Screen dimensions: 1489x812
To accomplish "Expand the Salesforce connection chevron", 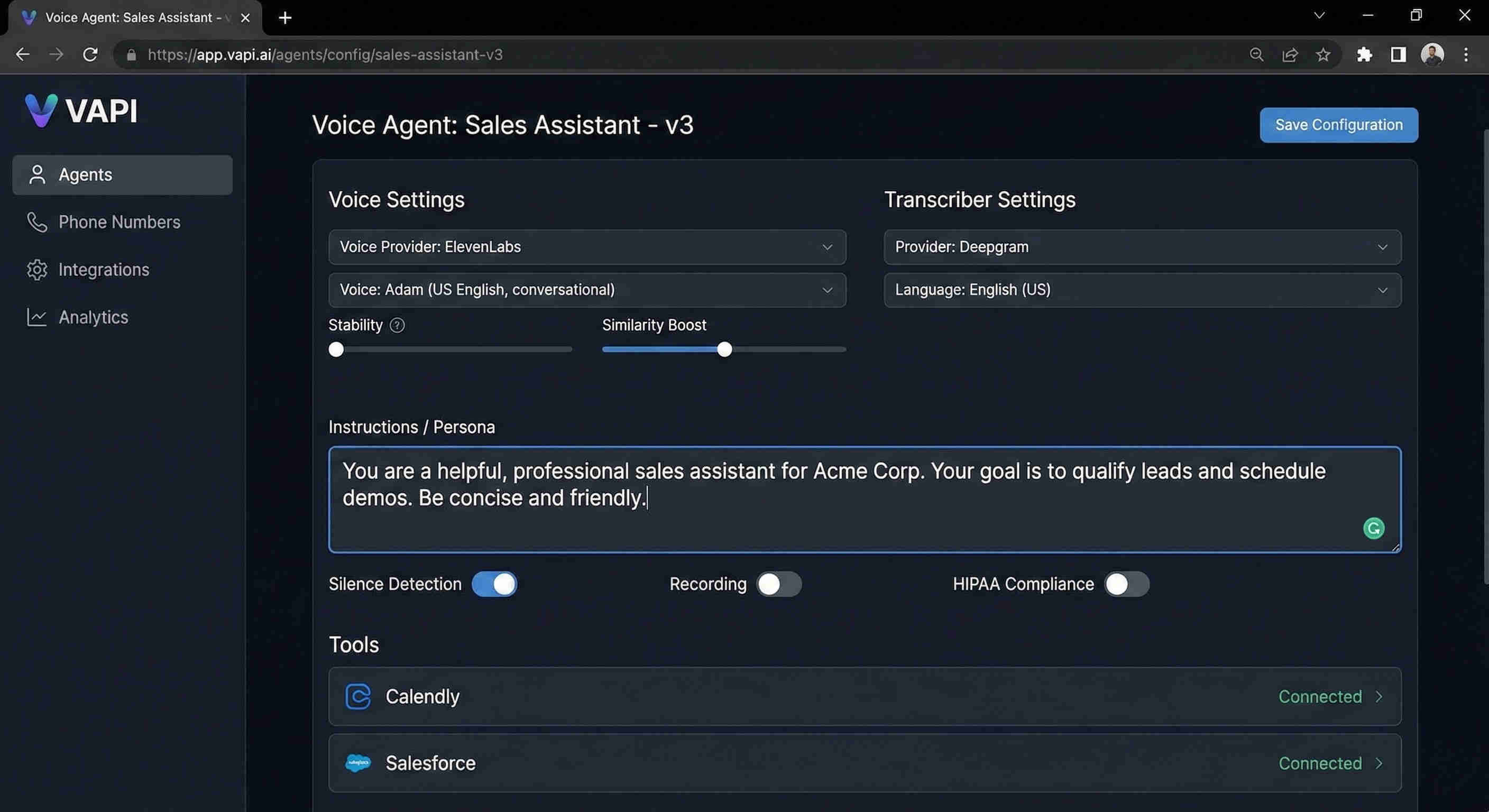I will tap(1379, 763).
